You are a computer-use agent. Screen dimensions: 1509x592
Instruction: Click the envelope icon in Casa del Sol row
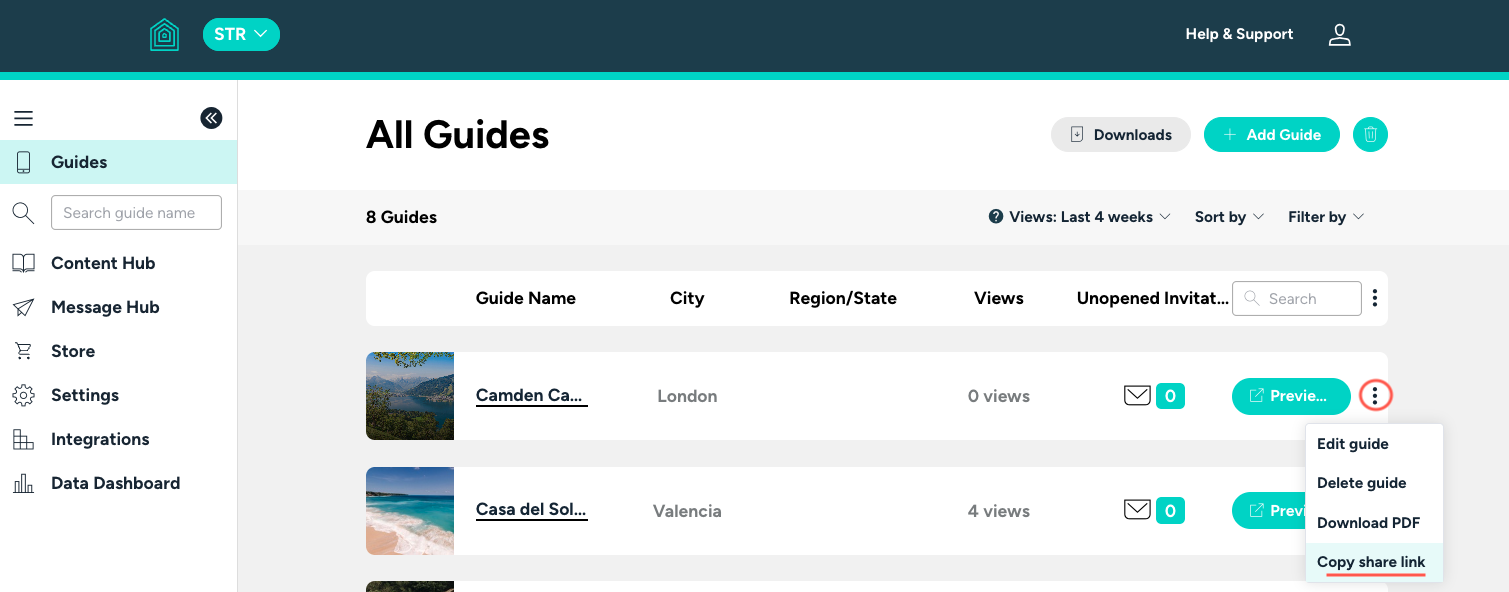click(1137, 510)
